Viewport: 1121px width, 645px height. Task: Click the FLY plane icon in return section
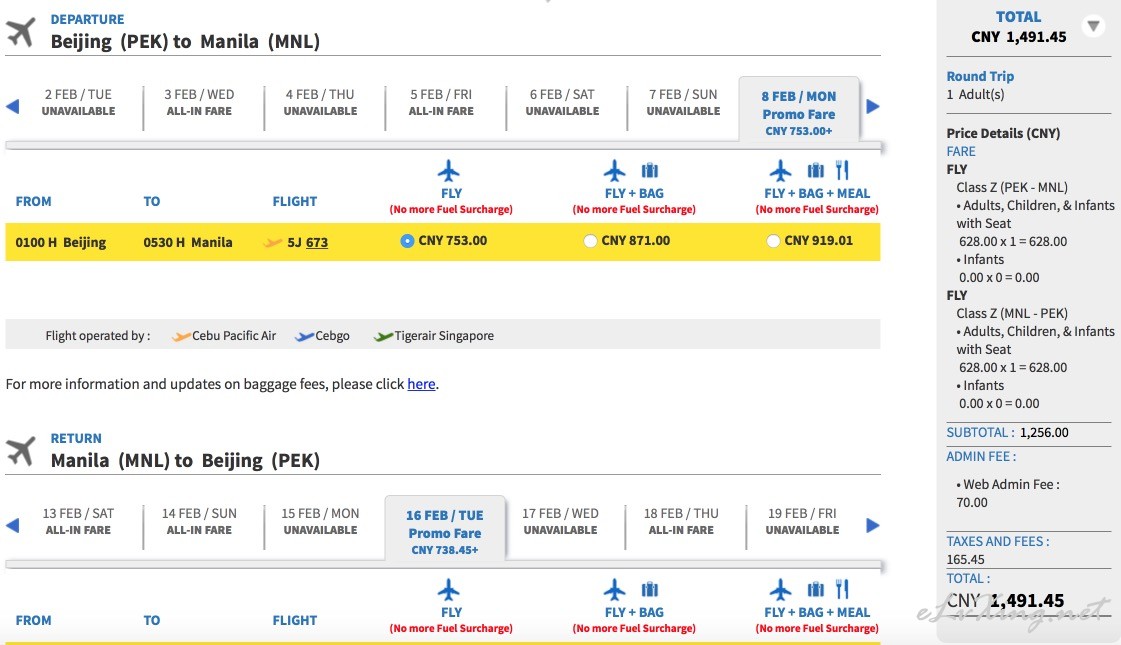(449, 591)
